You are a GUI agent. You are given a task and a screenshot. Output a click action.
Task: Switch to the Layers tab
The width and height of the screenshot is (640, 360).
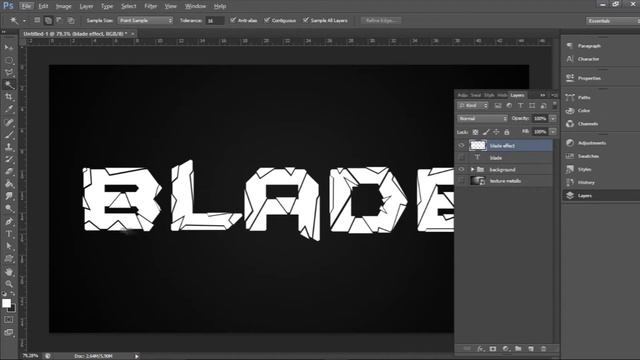tap(517, 95)
